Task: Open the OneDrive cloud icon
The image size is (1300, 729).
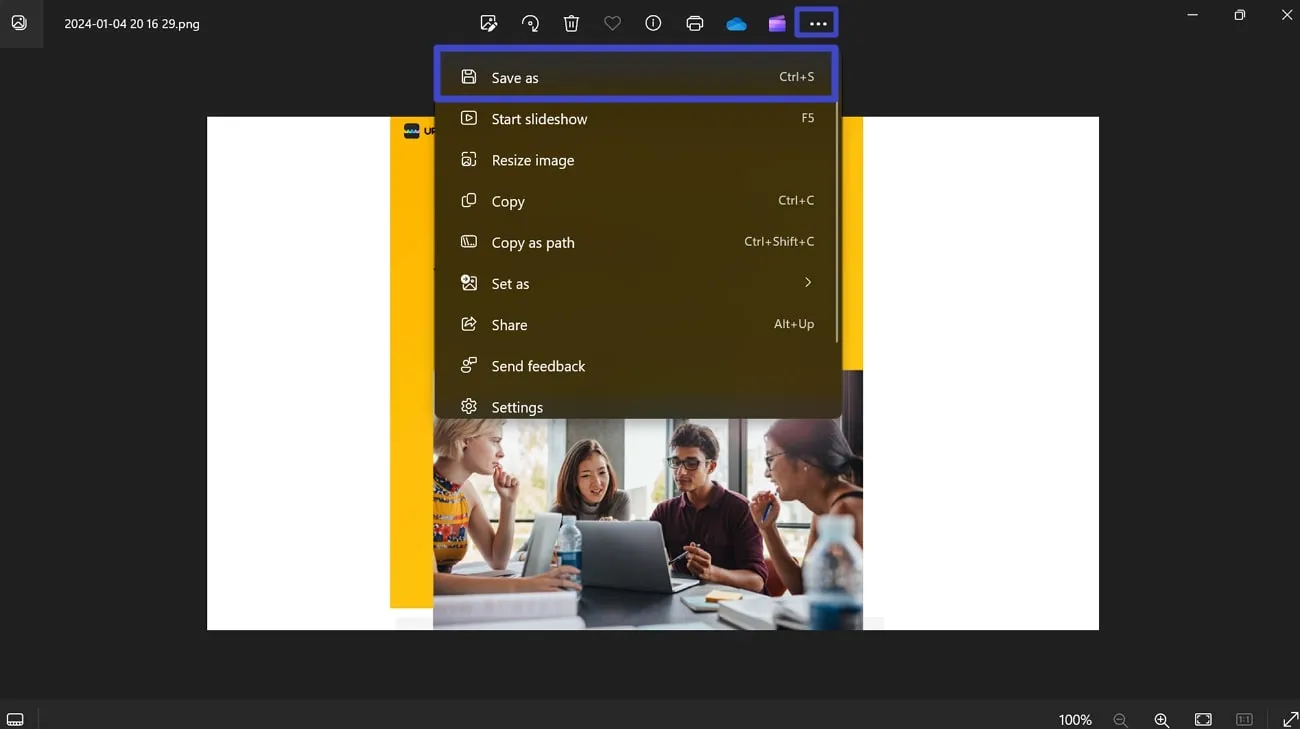Action: pyautogui.click(x=736, y=23)
